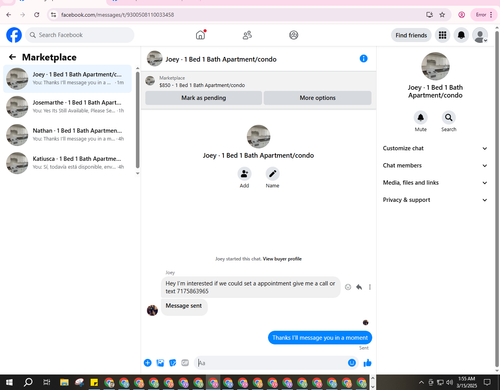
Task: Show hidden system tray icons
Action: click(421, 382)
